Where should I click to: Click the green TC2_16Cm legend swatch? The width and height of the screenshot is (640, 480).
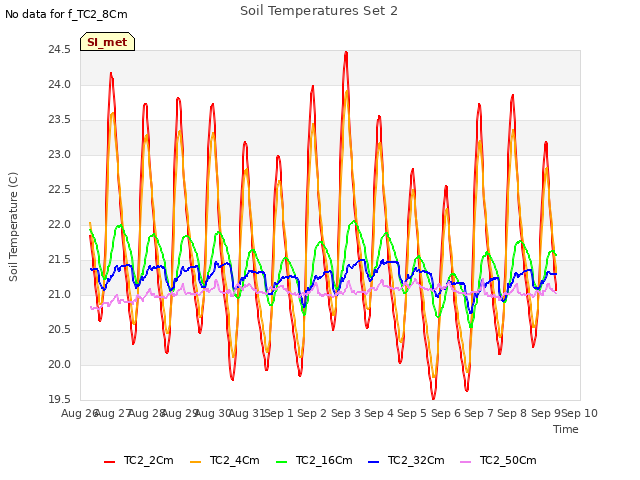point(282,462)
